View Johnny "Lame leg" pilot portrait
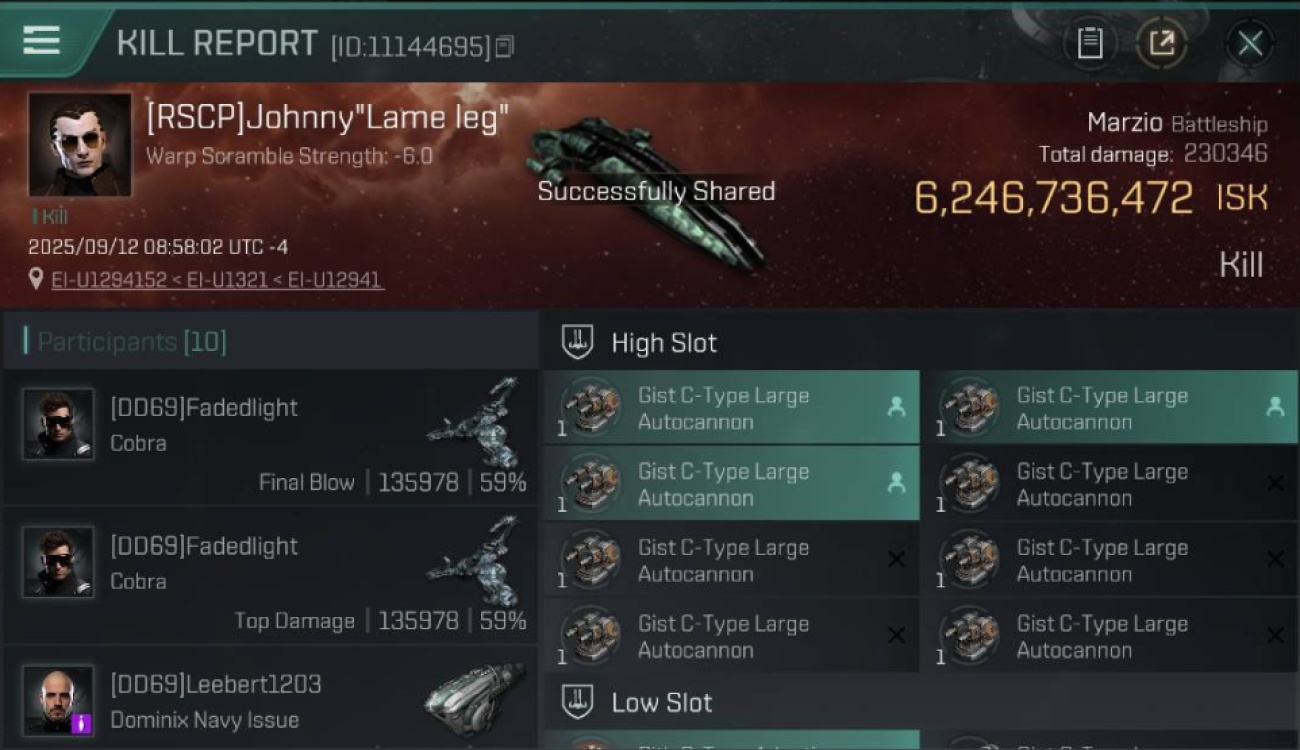This screenshot has width=1300, height=750. point(79,144)
